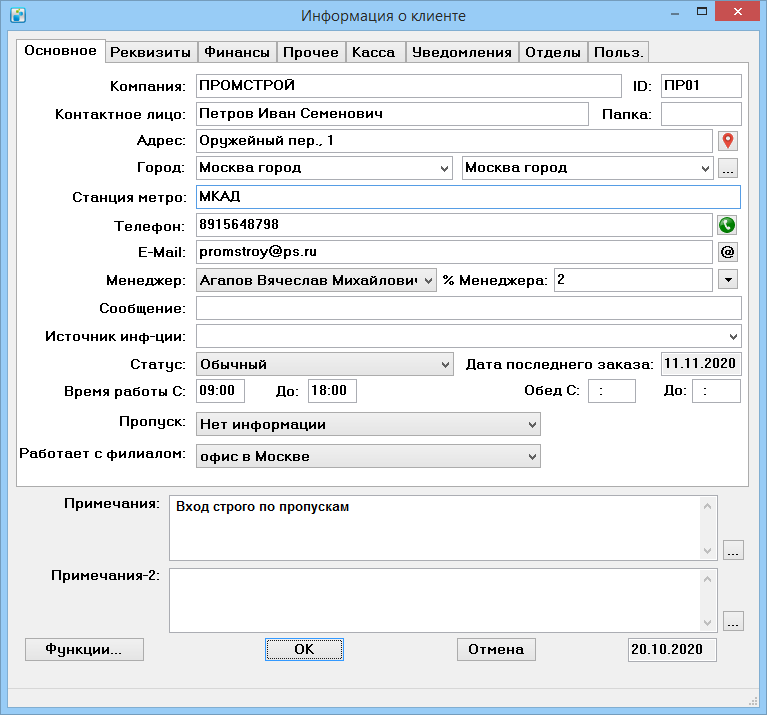Focus the Станция метро field

(x=469, y=197)
